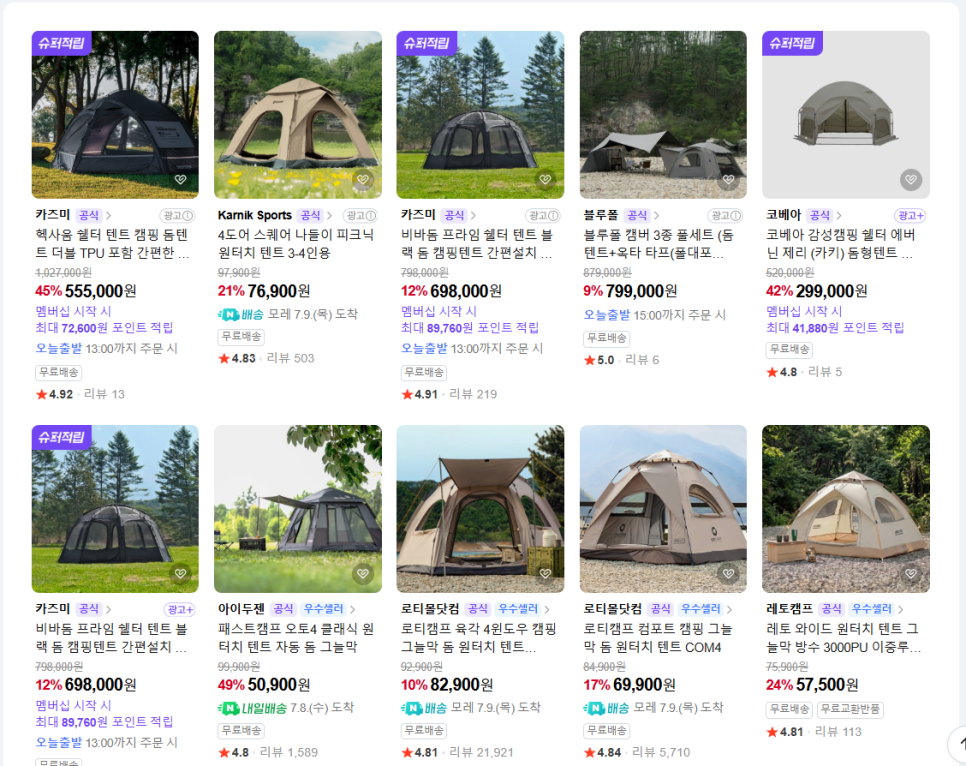Image resolution: width=966 pixels, height=766 pixels.
Task: Visit Karnik Sports store name link
Action: click(254, 215)
